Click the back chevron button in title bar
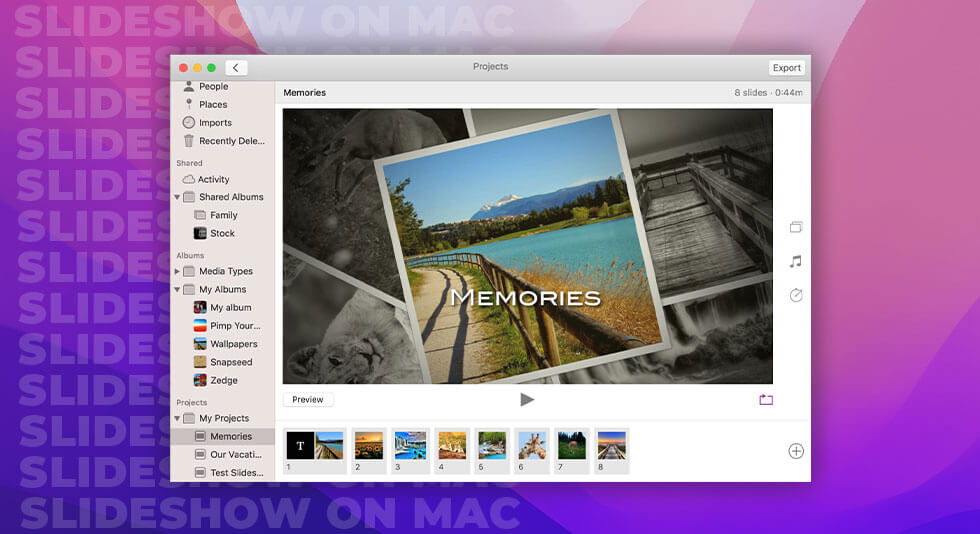 [236, 68]
